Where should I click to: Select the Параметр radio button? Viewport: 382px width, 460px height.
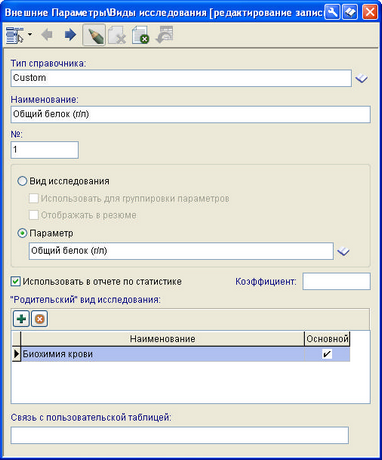[x=22, y=233]
